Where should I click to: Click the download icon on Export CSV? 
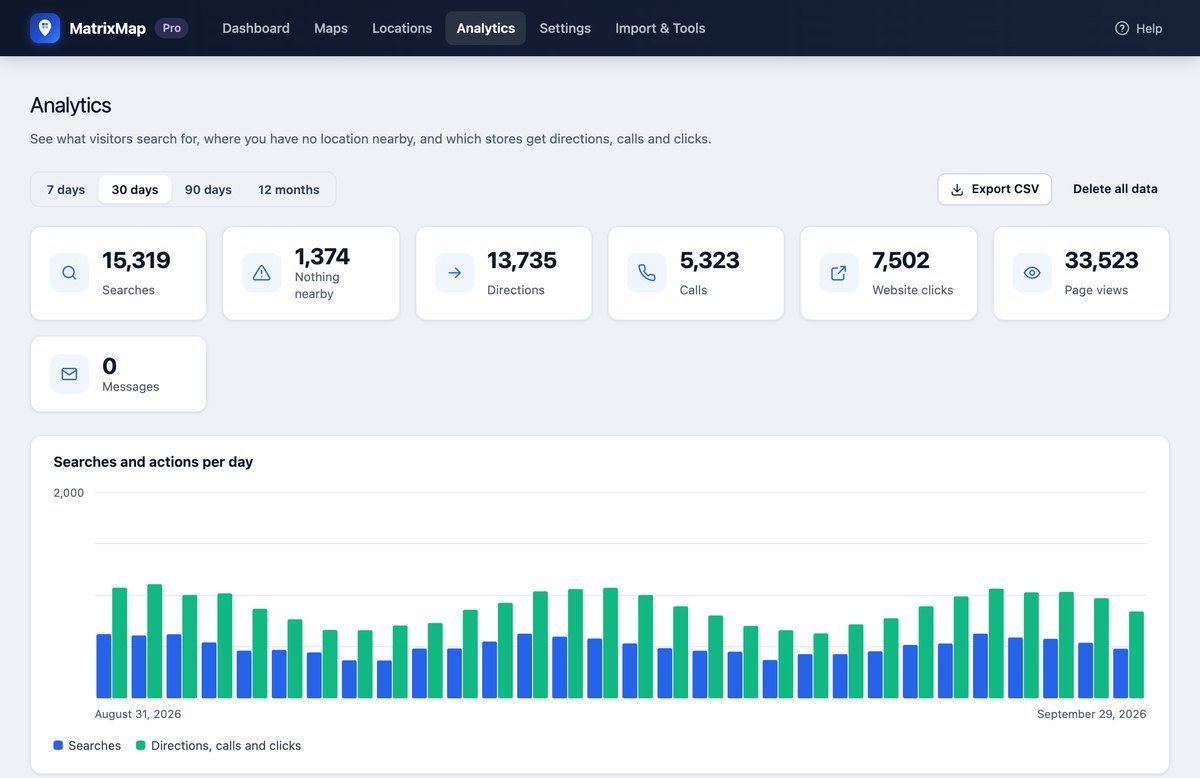point(957,190)
